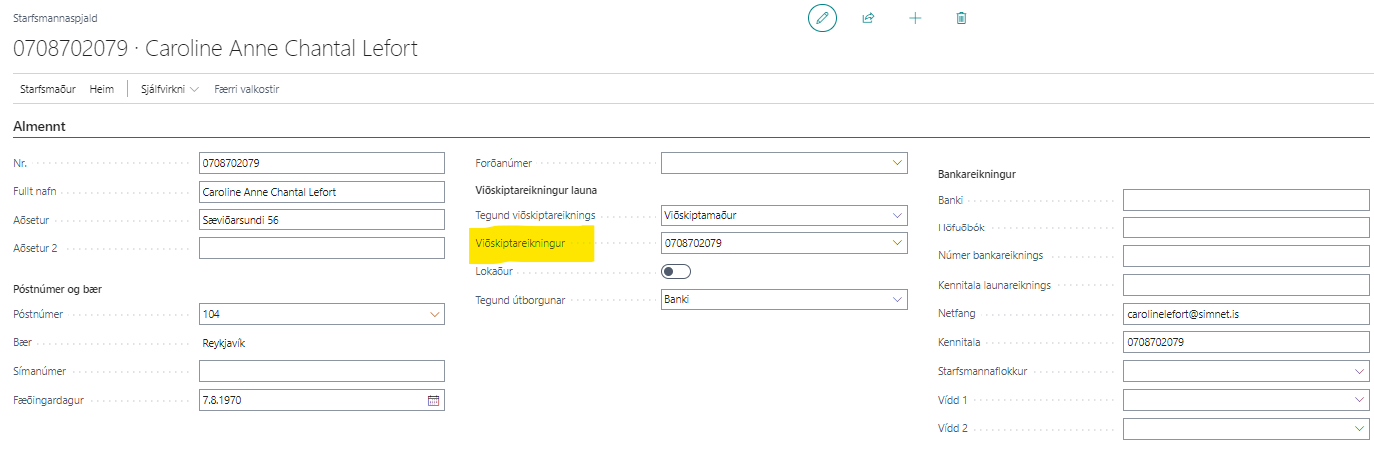Open the Póstnúmer dropdown
This screenshot has width=1374, height=456.
pyautogui.click(x=433, y=315)
